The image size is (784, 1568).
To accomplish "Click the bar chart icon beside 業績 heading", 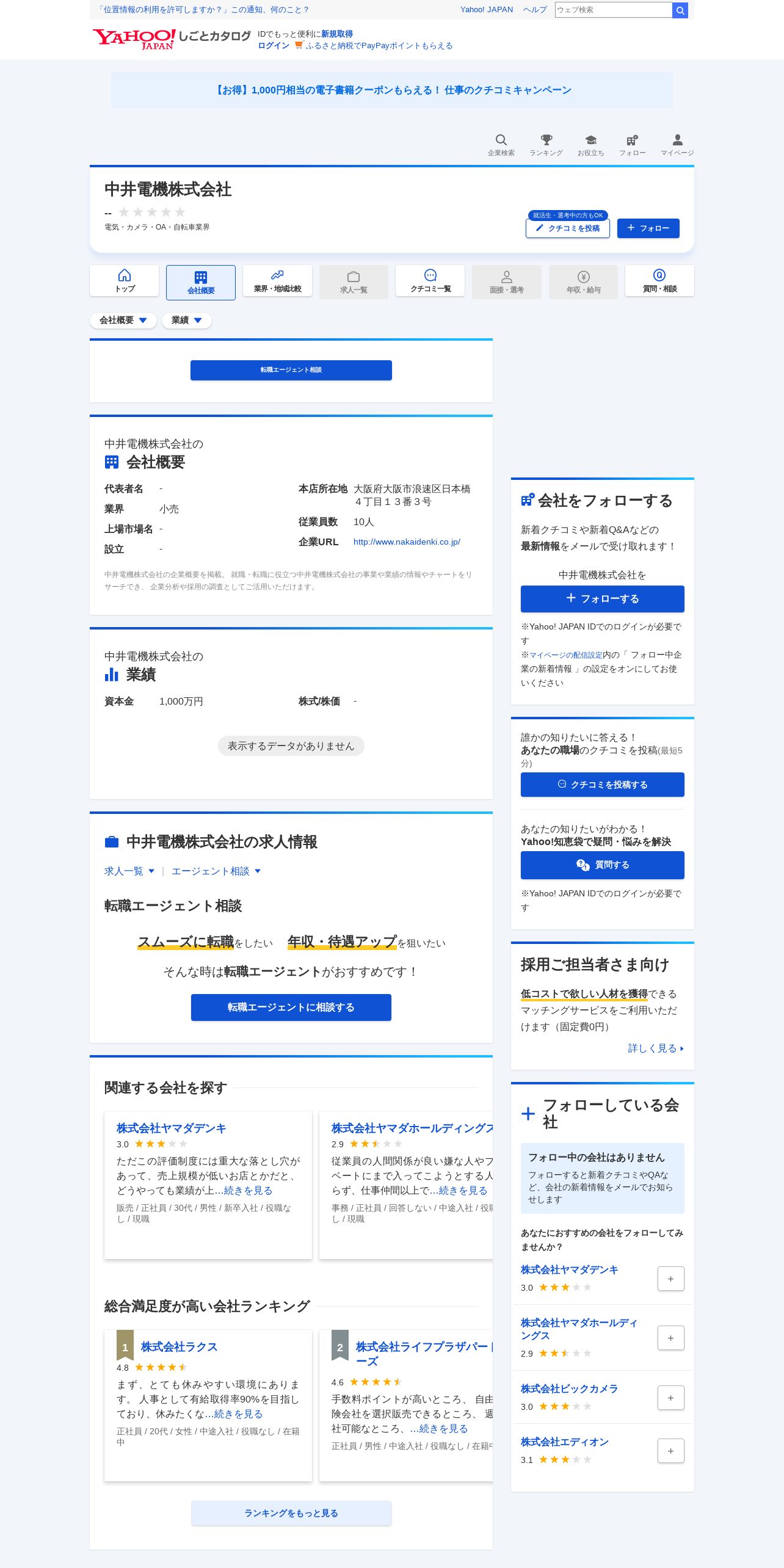I will (112, 674).
